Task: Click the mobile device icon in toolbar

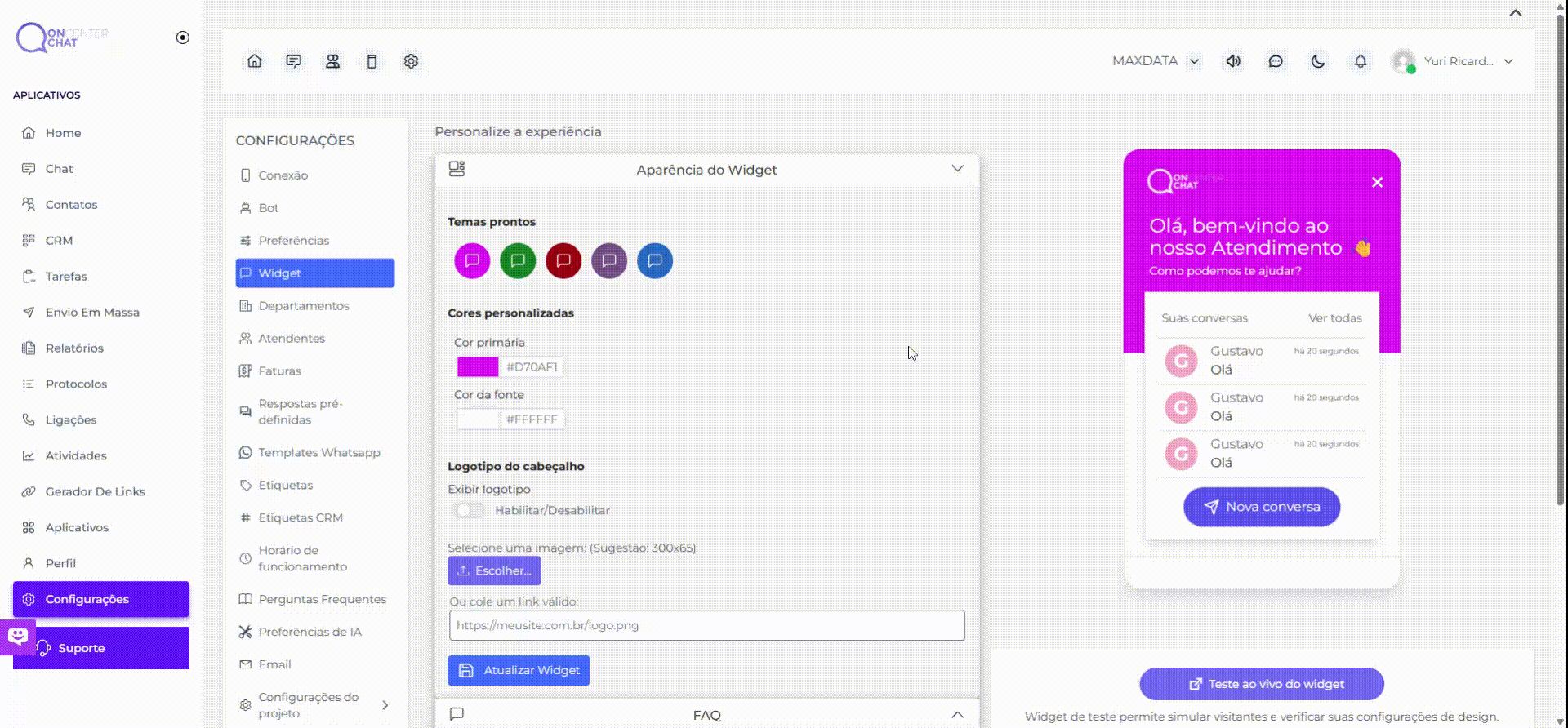Action: [372, 61]
